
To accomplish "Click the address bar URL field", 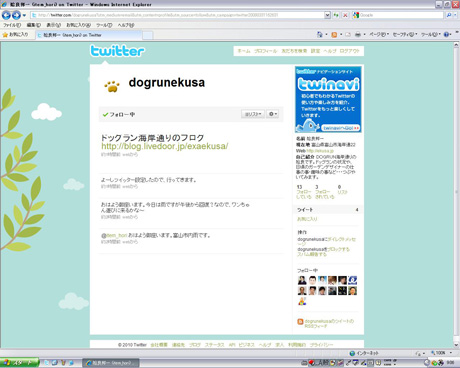I will [177, 15].
